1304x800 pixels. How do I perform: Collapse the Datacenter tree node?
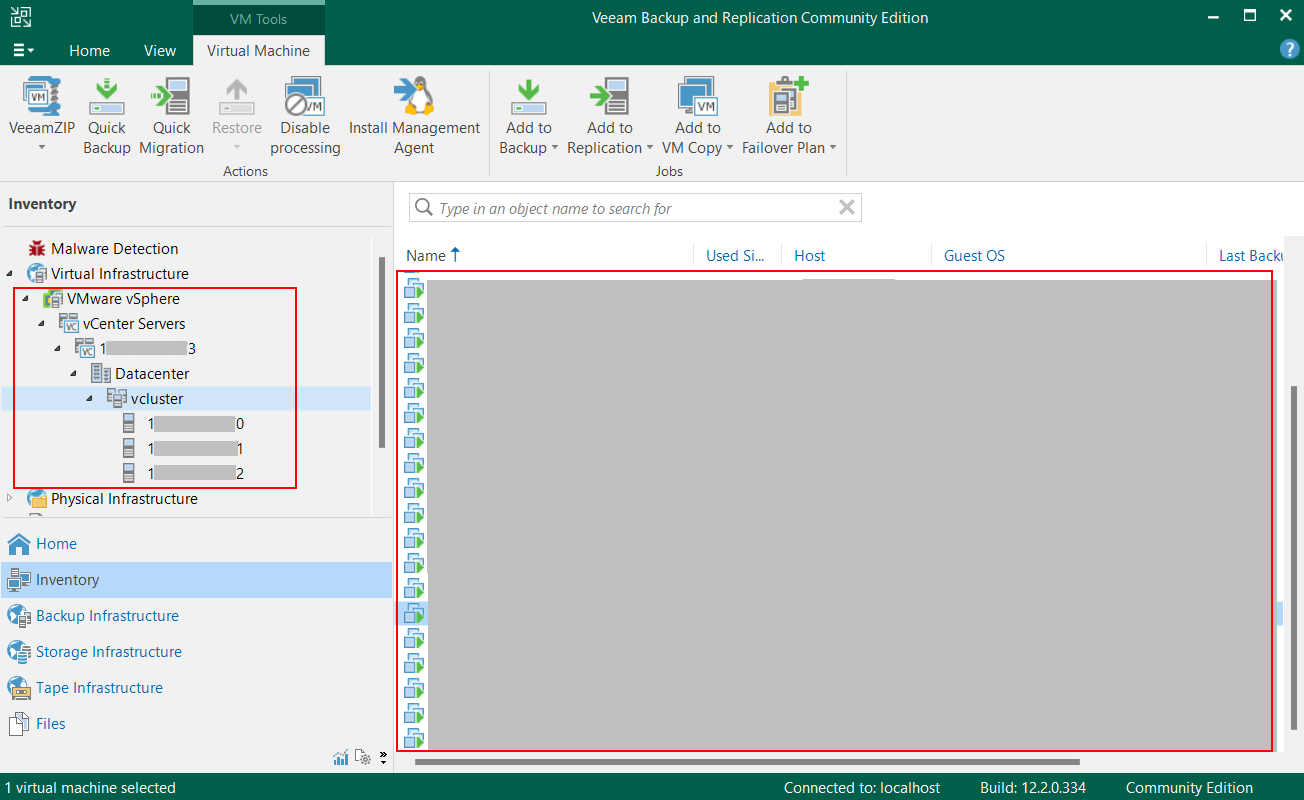(x=74, y=373)
